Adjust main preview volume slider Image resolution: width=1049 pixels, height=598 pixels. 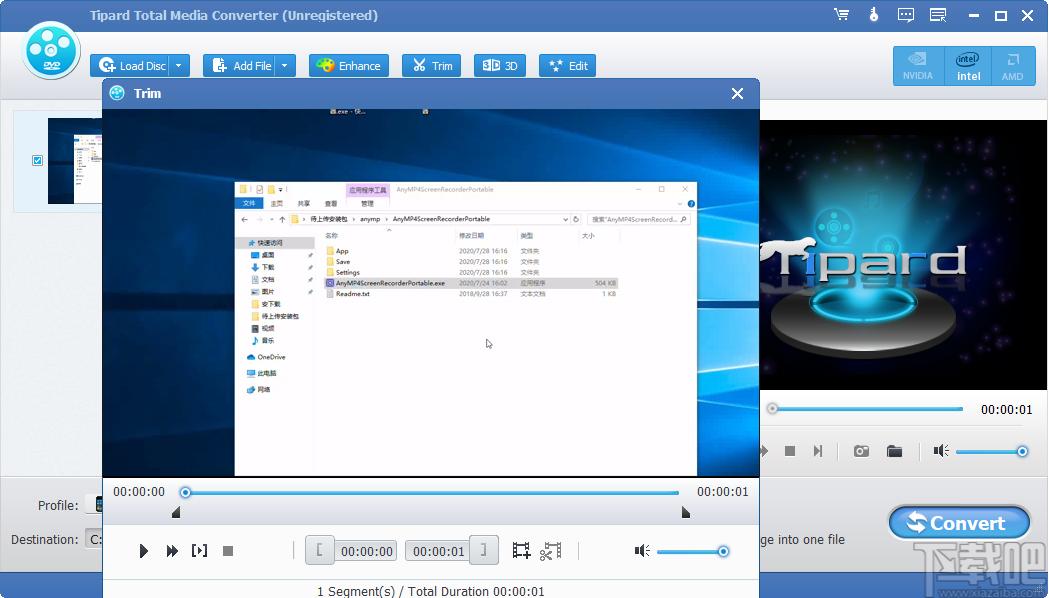[x=991, y=452]
